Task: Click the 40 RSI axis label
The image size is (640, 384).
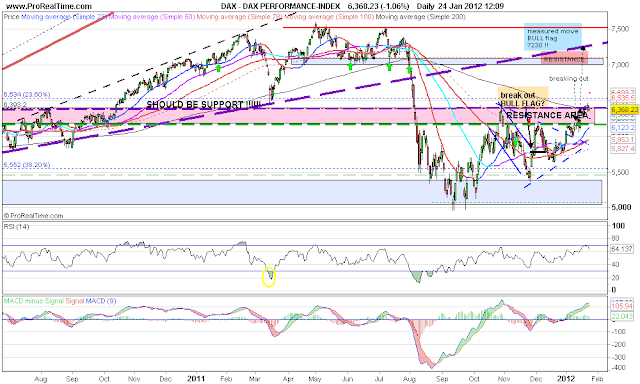Action: coord(617,264)
